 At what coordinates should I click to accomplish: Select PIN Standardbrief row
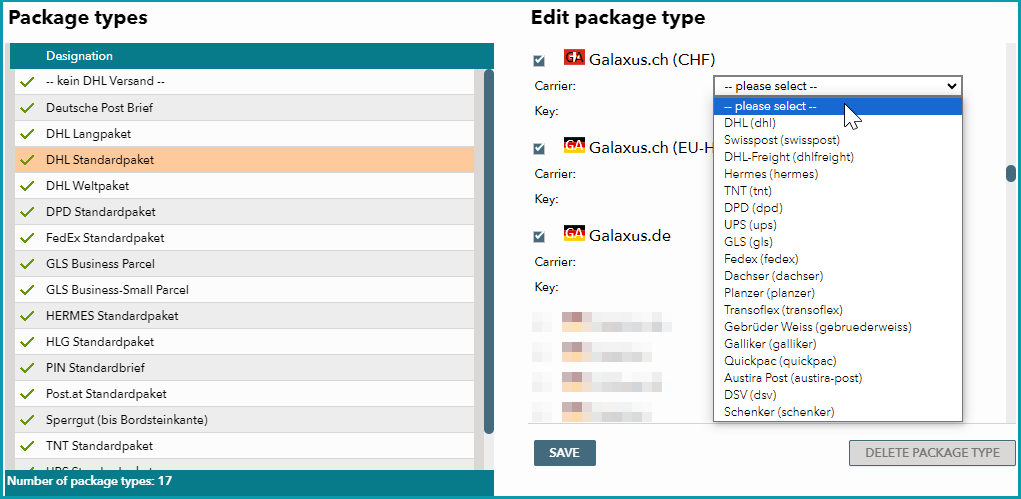point(244,368)
